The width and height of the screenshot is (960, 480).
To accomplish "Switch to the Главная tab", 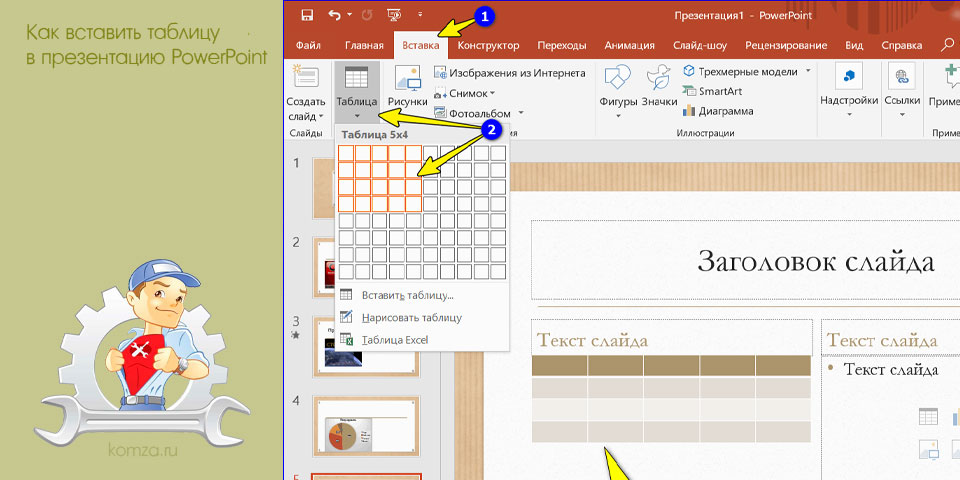I will coord(364,45).
